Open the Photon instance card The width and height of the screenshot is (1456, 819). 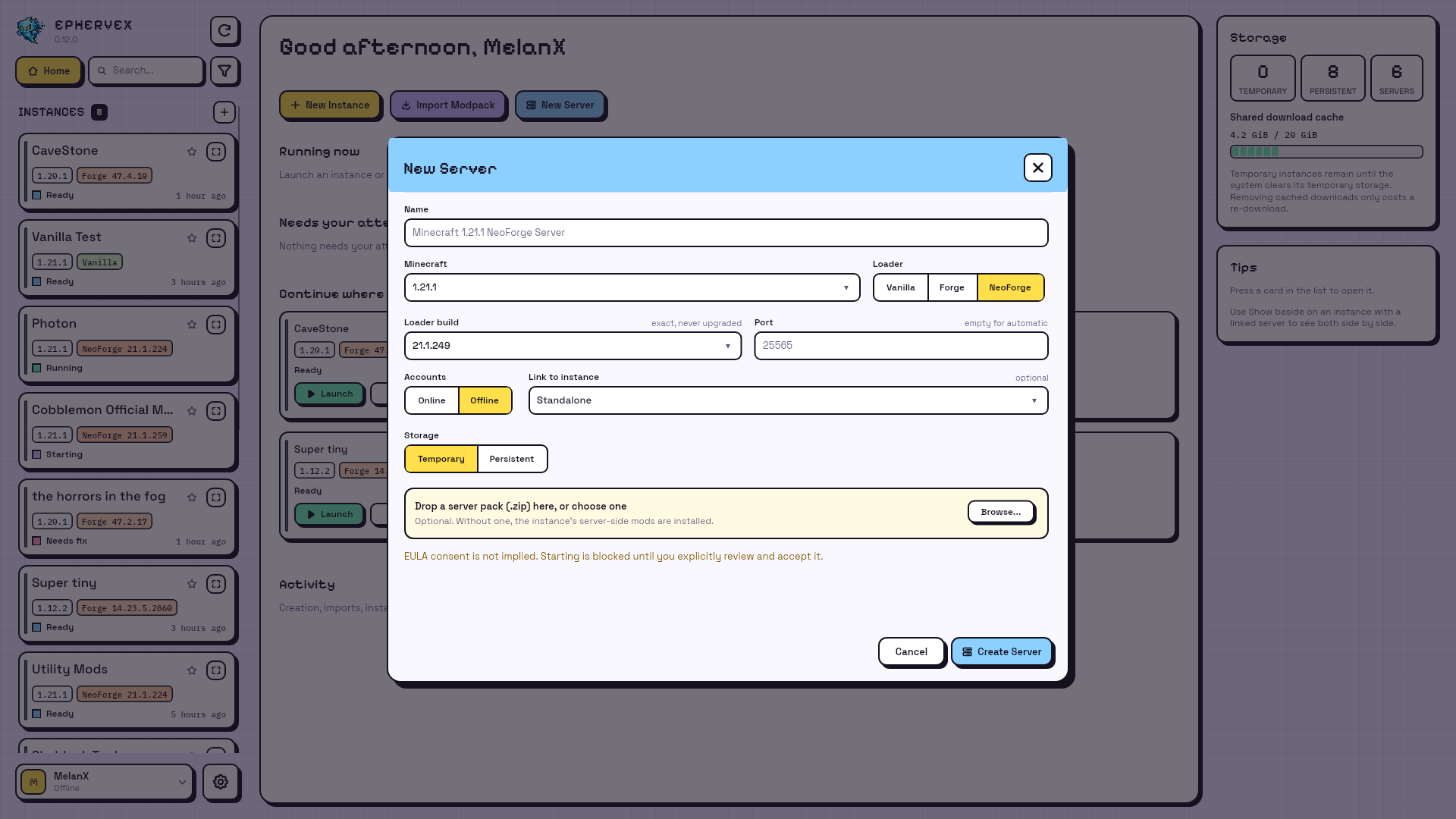click(x=127, y=344)
